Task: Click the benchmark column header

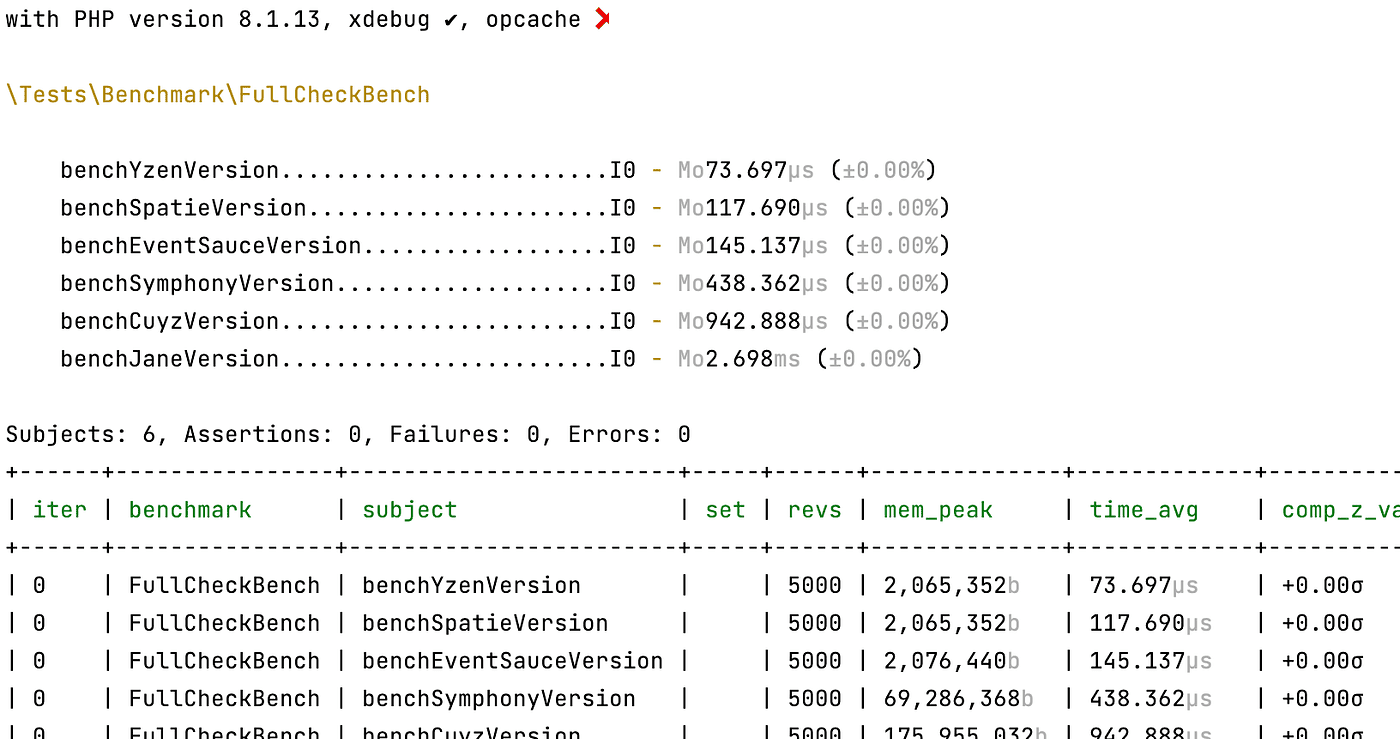Action: (190, 510)
